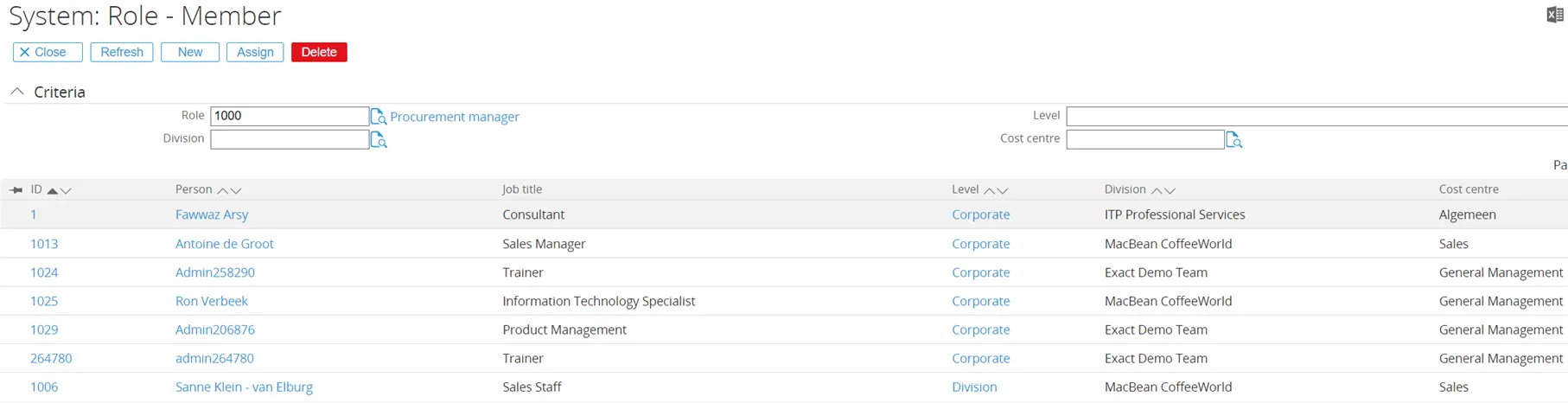
Task: Click the Excel export icon
Action: (x=1554, y=15)
